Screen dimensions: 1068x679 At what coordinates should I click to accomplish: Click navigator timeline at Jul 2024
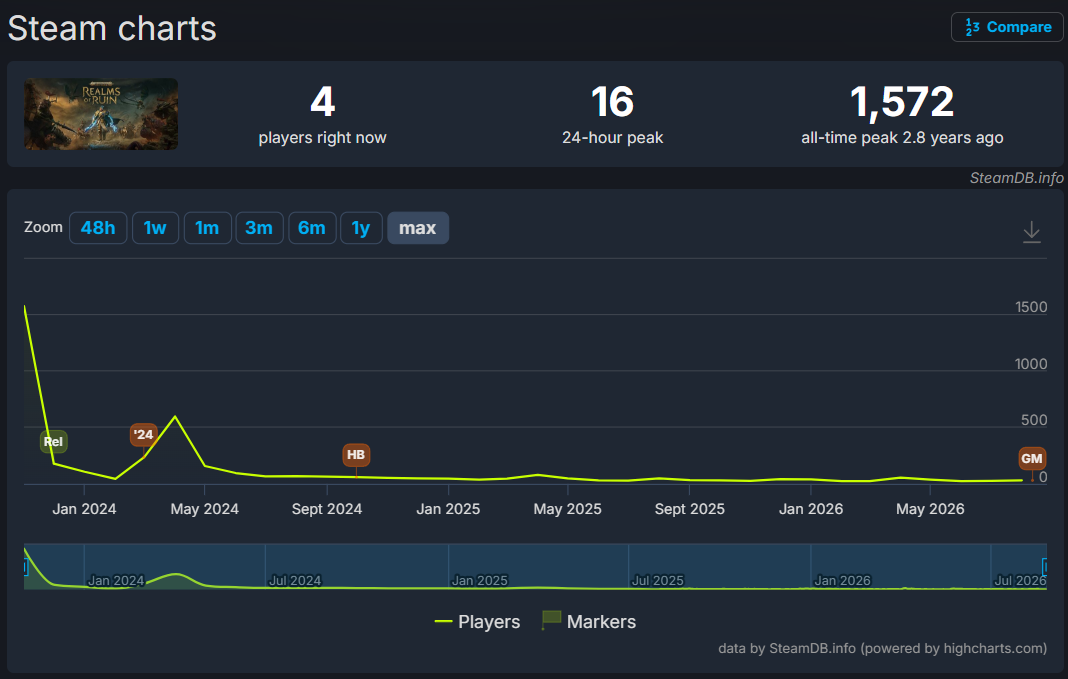tap(295, 580)
